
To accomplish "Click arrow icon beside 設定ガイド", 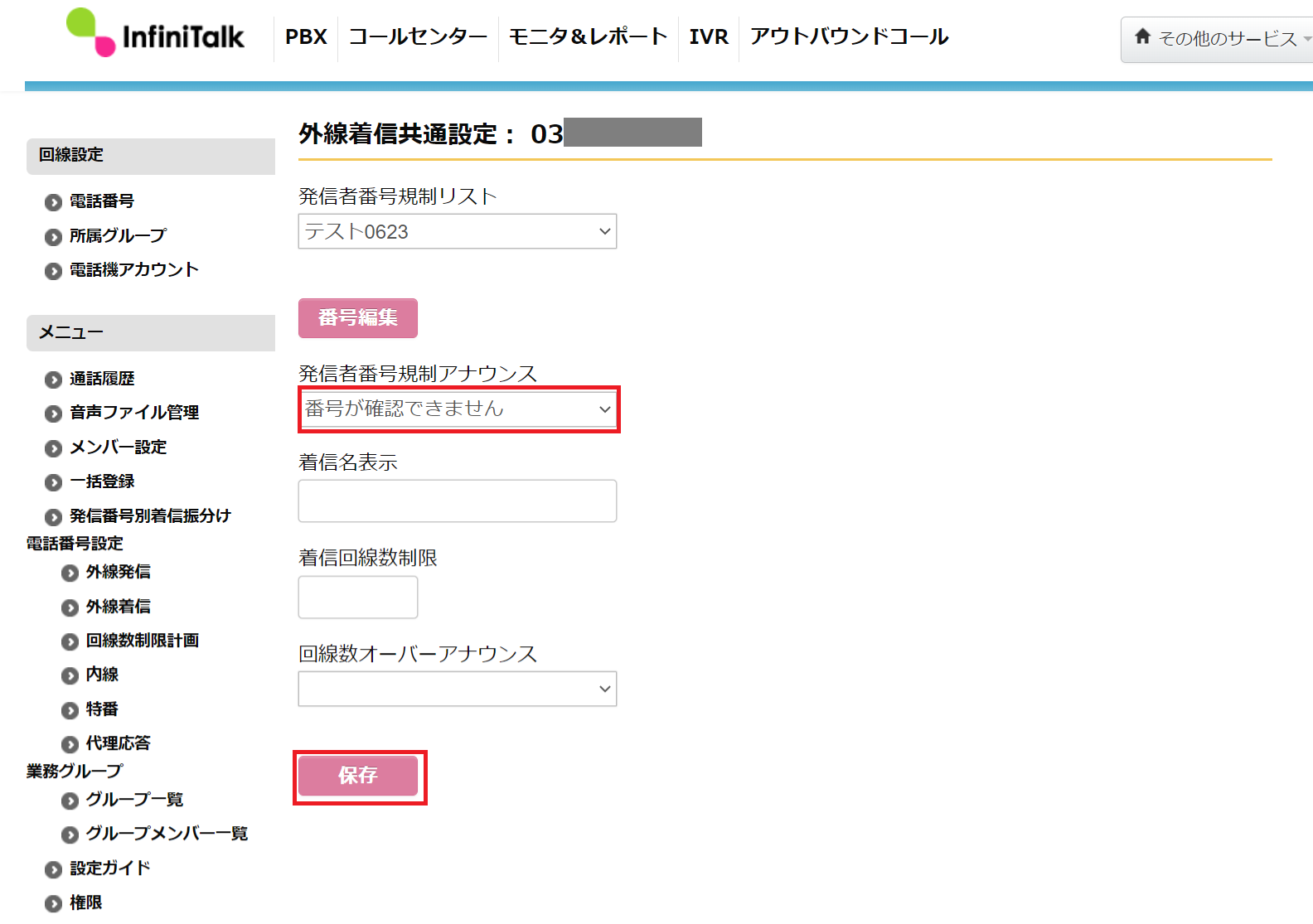I will pos(54,869).
